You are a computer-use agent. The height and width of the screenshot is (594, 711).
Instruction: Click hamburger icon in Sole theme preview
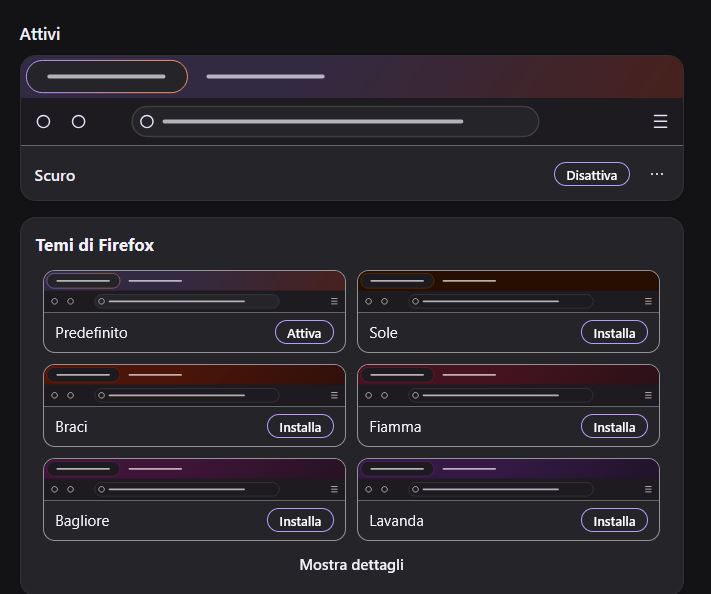click(x=648, y=302)
